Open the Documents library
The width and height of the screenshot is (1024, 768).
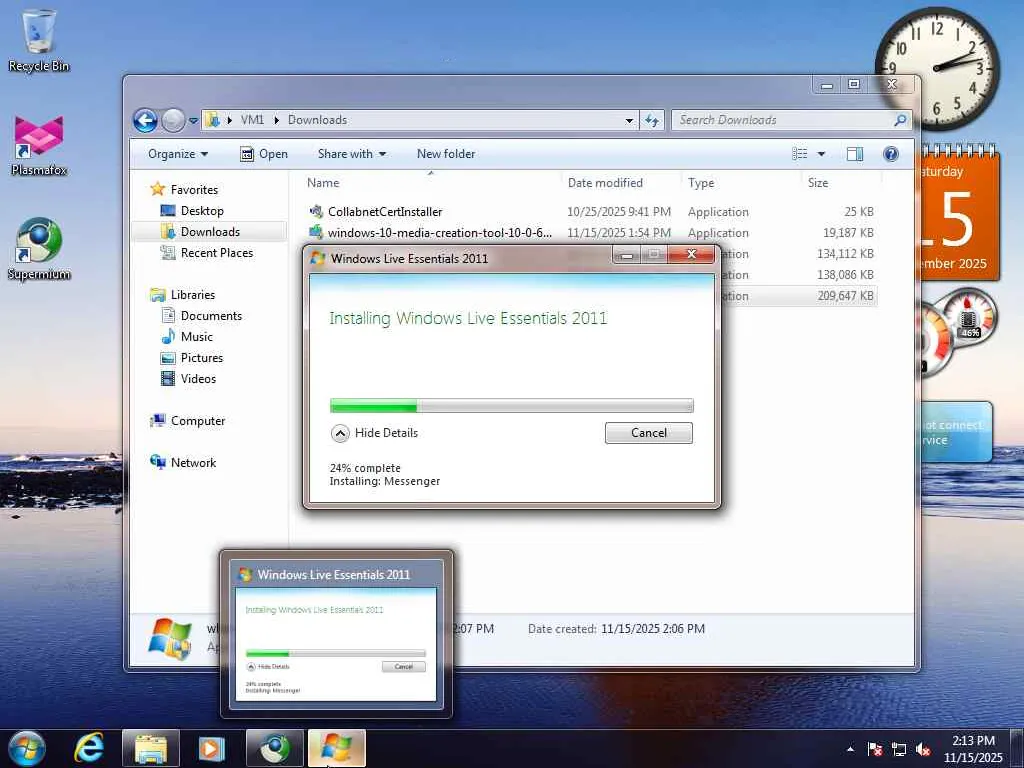(x=211, y=315)
